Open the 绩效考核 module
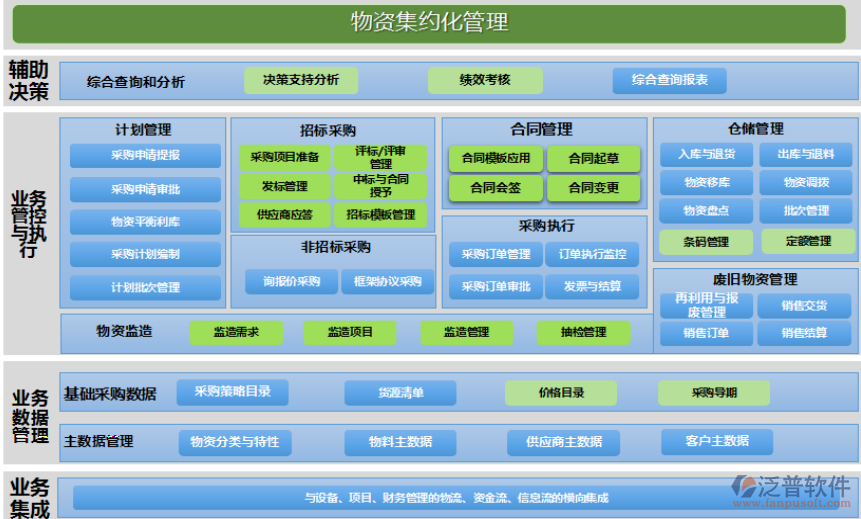Image resolution: width=861 pixels, height=519 pixels. tap(485, 80)
